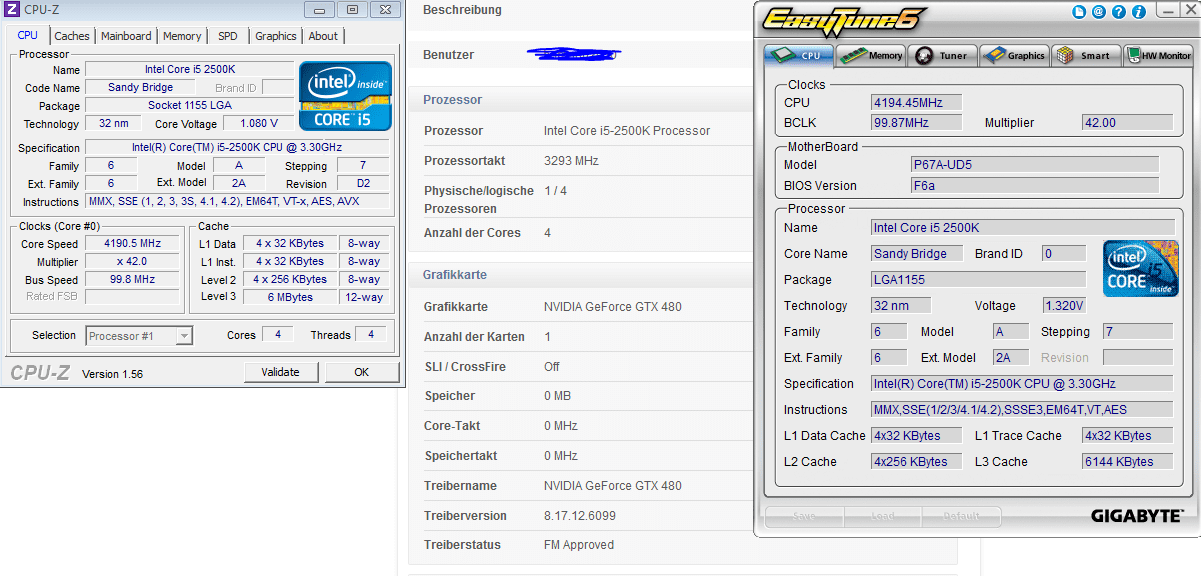Click the document icon in EasyTune6 header
The image size is (1201, 576).
point(1079,12)
